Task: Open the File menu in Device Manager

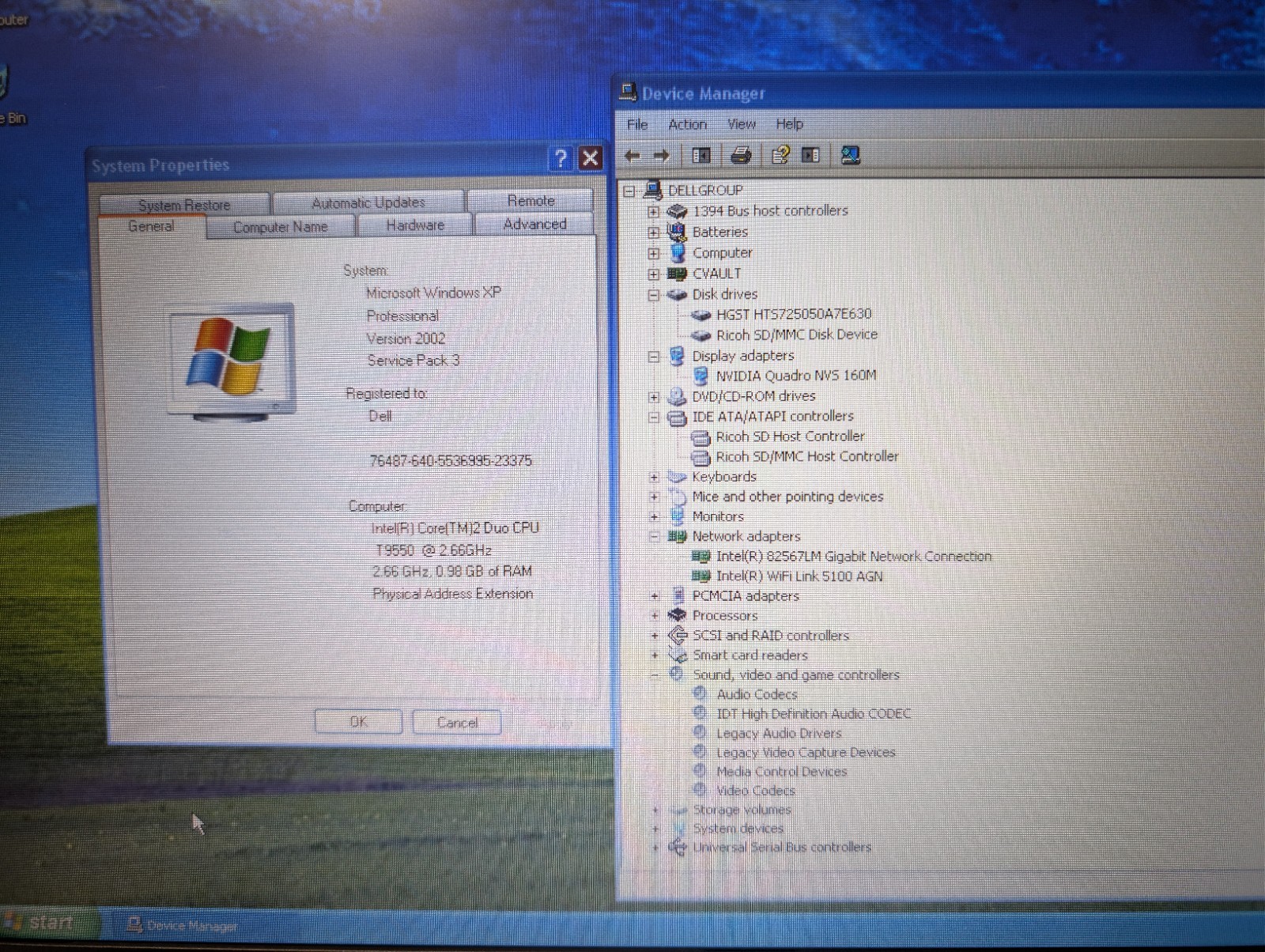Action: coord(637,124)
